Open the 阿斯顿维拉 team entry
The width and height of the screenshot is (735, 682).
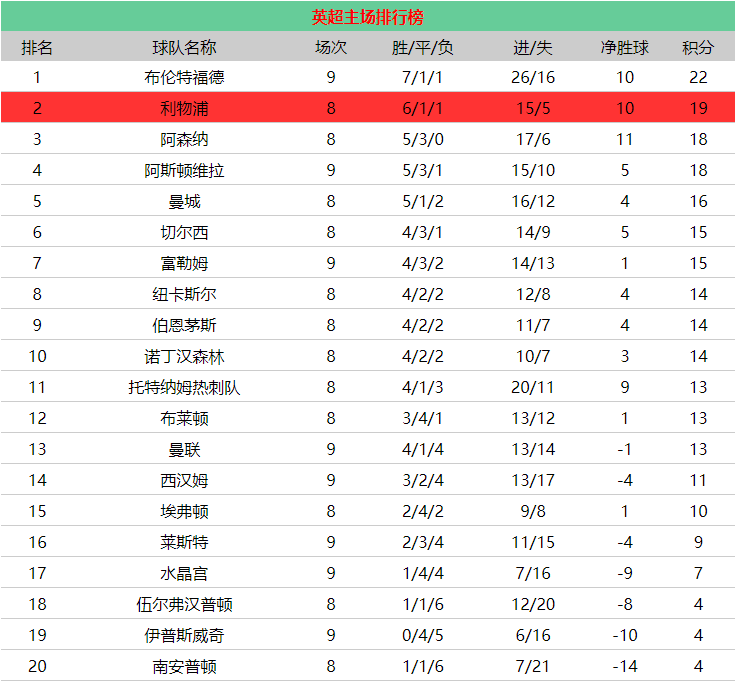point(184,170)
